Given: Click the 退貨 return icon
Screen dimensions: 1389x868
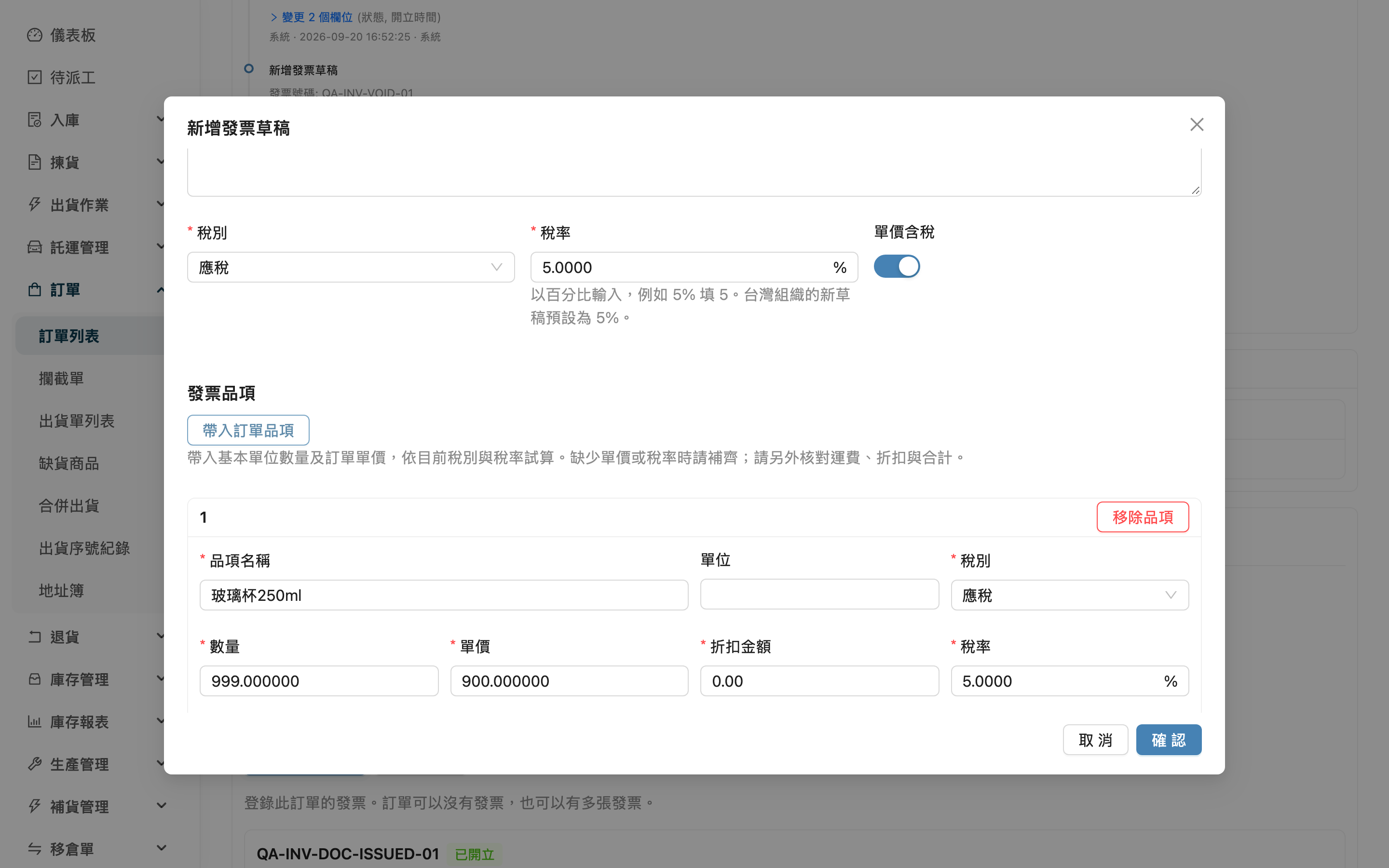Looking at the screenshot, I should [34, 637].
